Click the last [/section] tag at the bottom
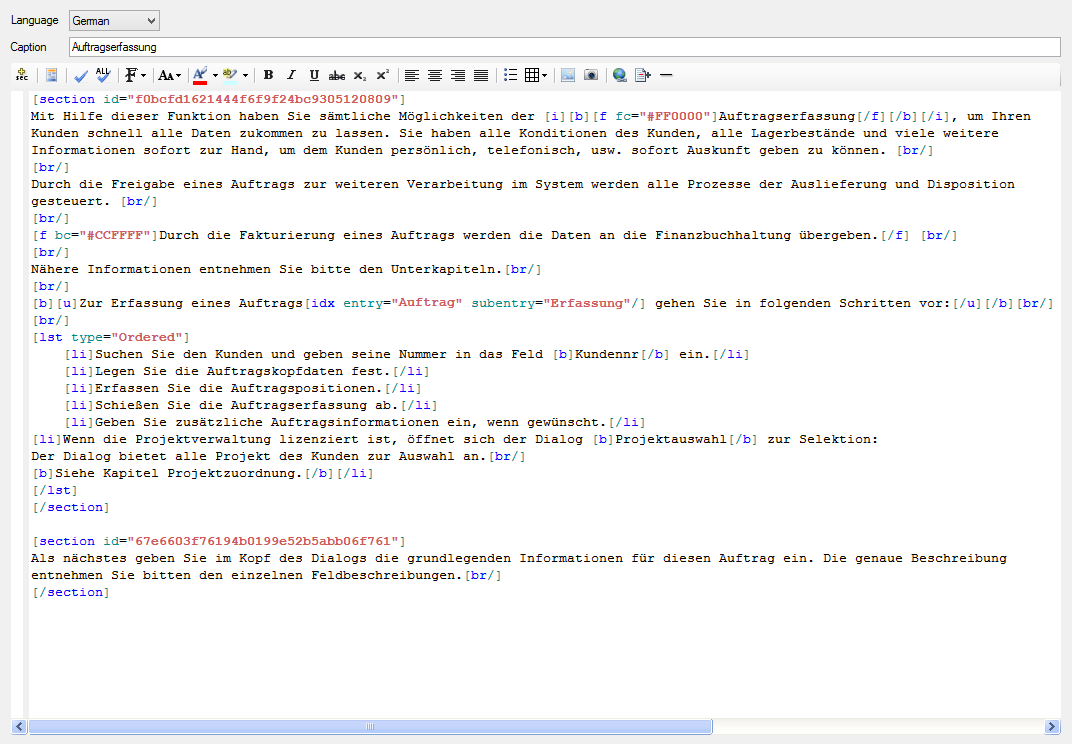Image resolution: width=1072 pixels, height=744 pixels. [x=70, y=592]
